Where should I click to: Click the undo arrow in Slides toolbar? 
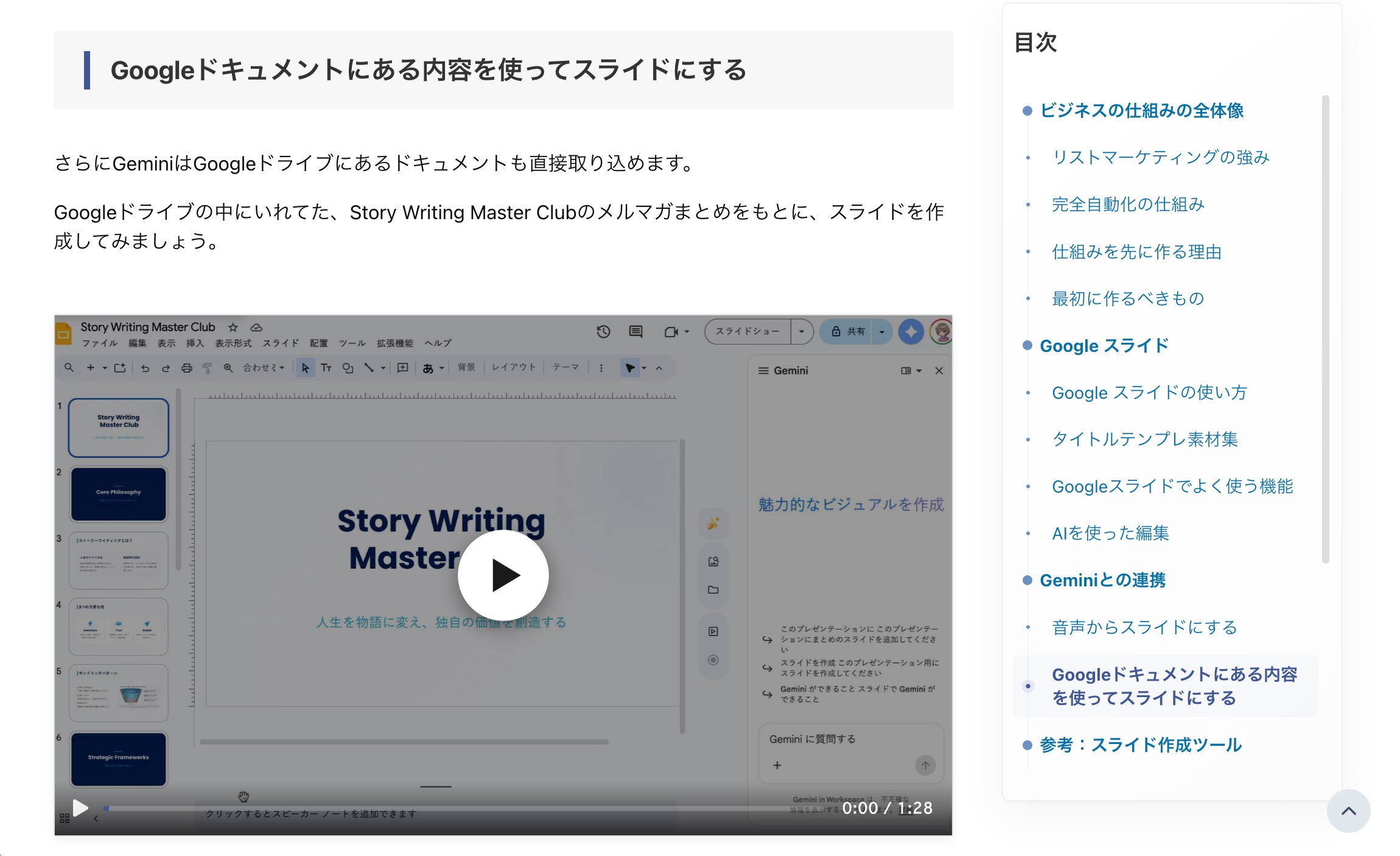point(145,368)
